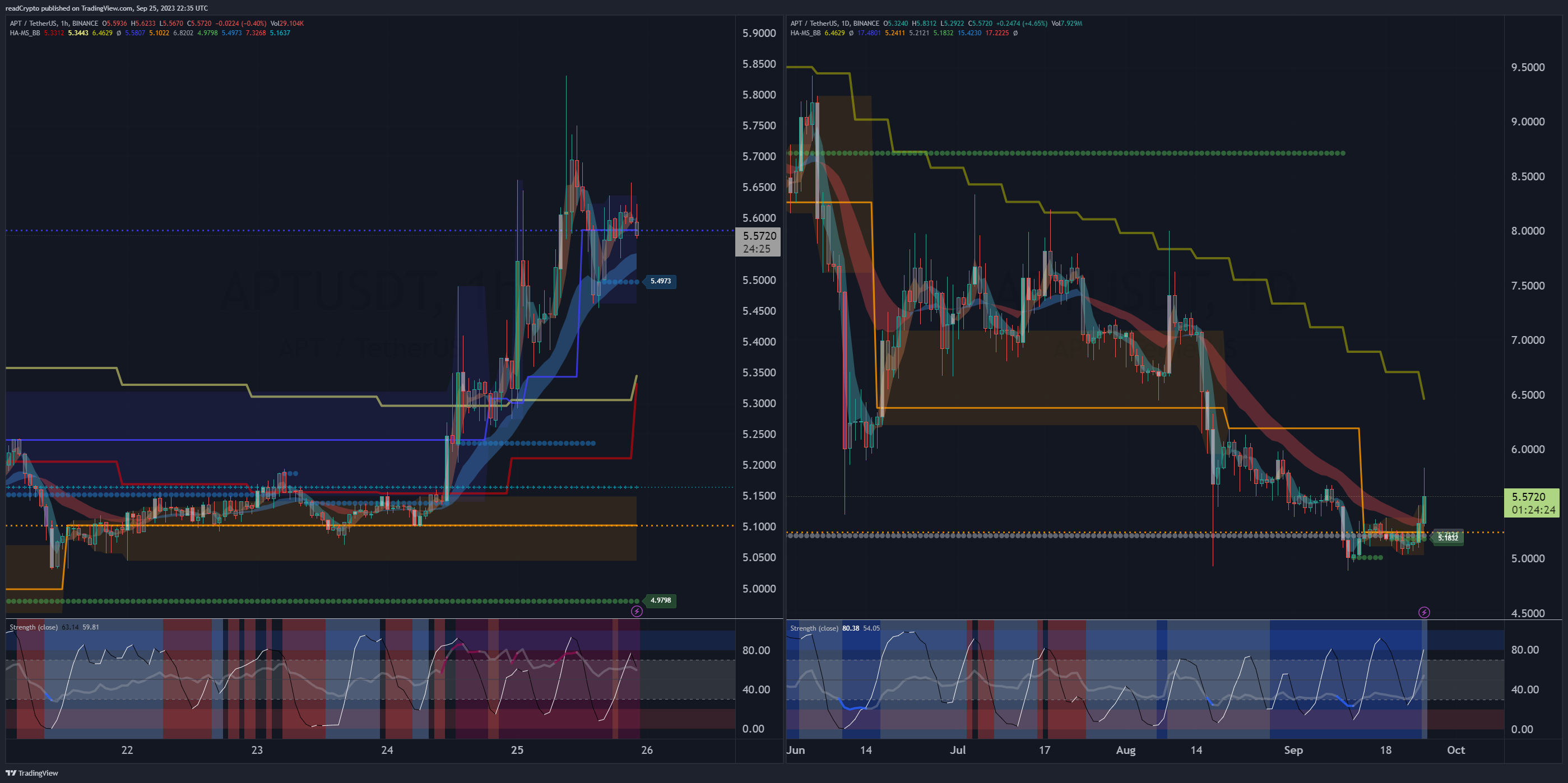This screenshot has height=783, width=1568.
Task: Click the Strength (close) label in the 1h pane
Action: [x=34, y=627]
